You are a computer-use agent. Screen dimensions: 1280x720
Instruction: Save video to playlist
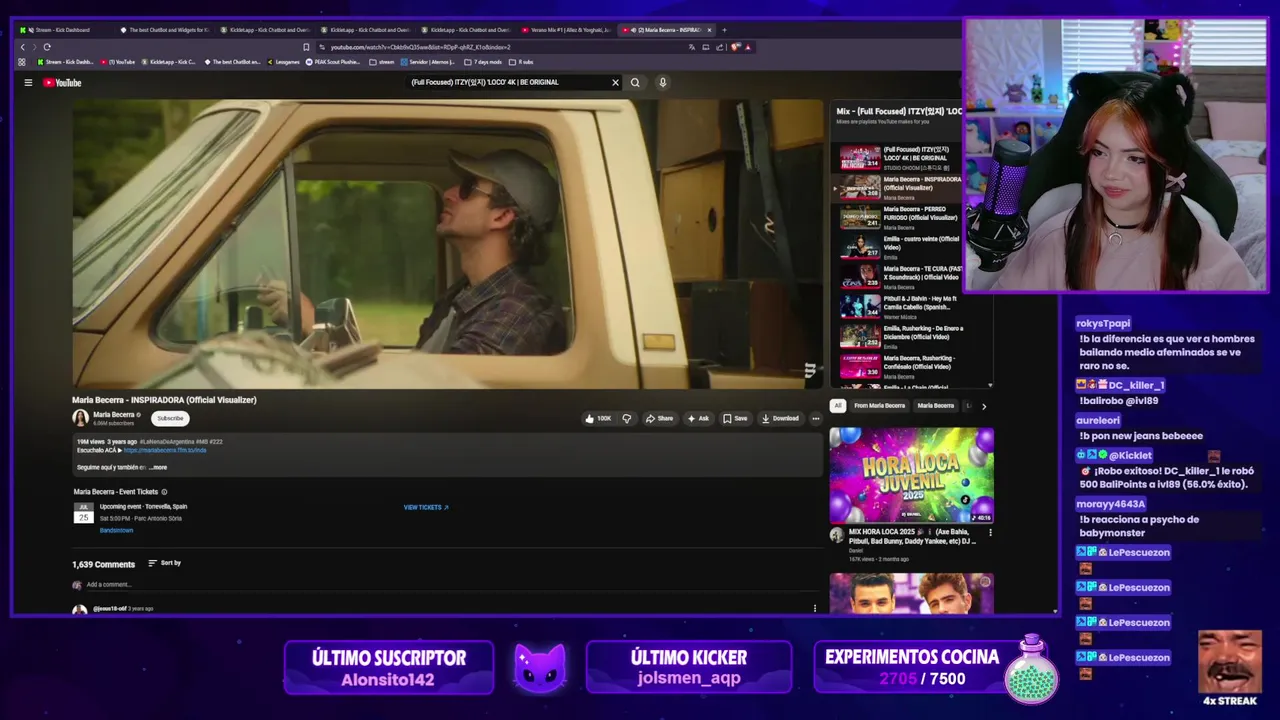click(x=735, y=418)
